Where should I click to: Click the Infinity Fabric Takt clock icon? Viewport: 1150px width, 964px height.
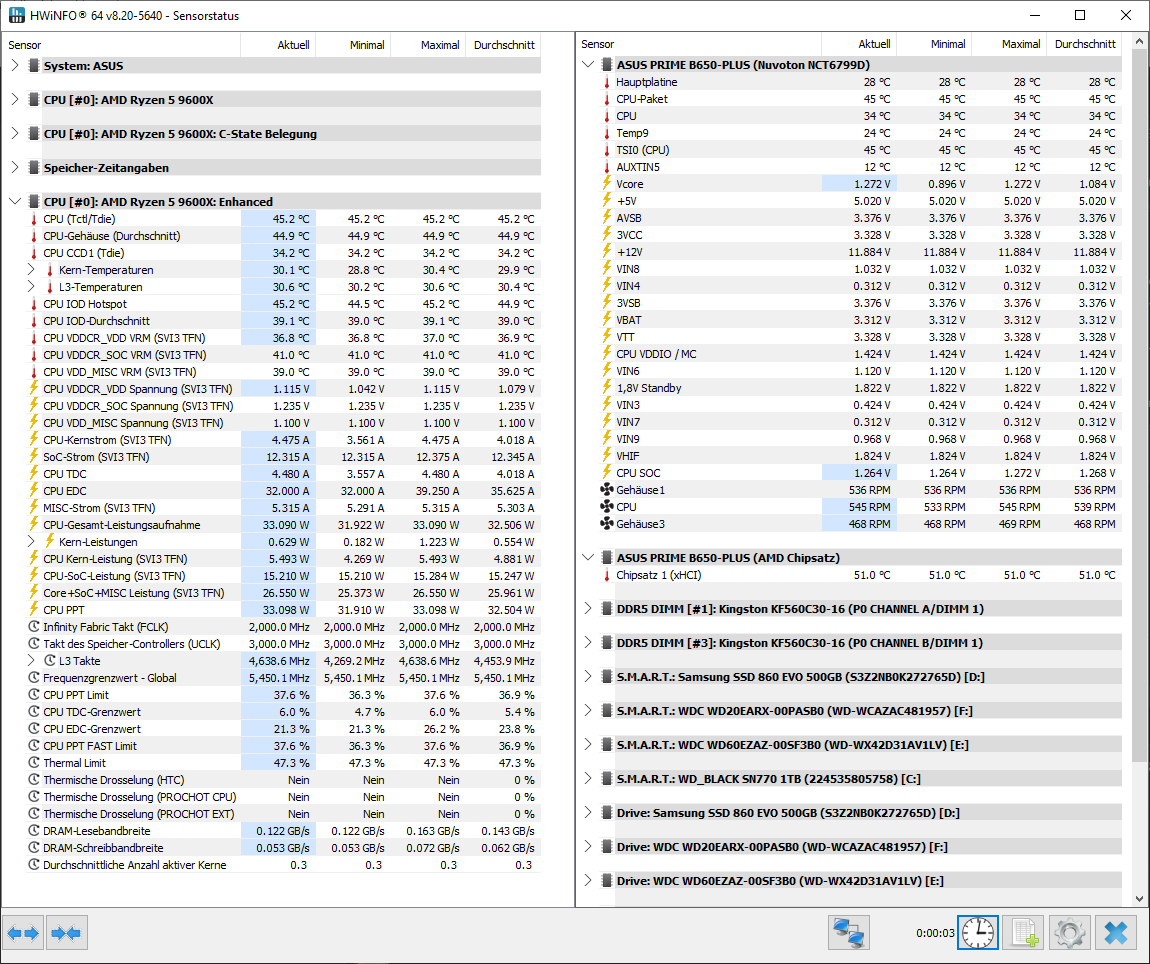(x=34, y=627)
